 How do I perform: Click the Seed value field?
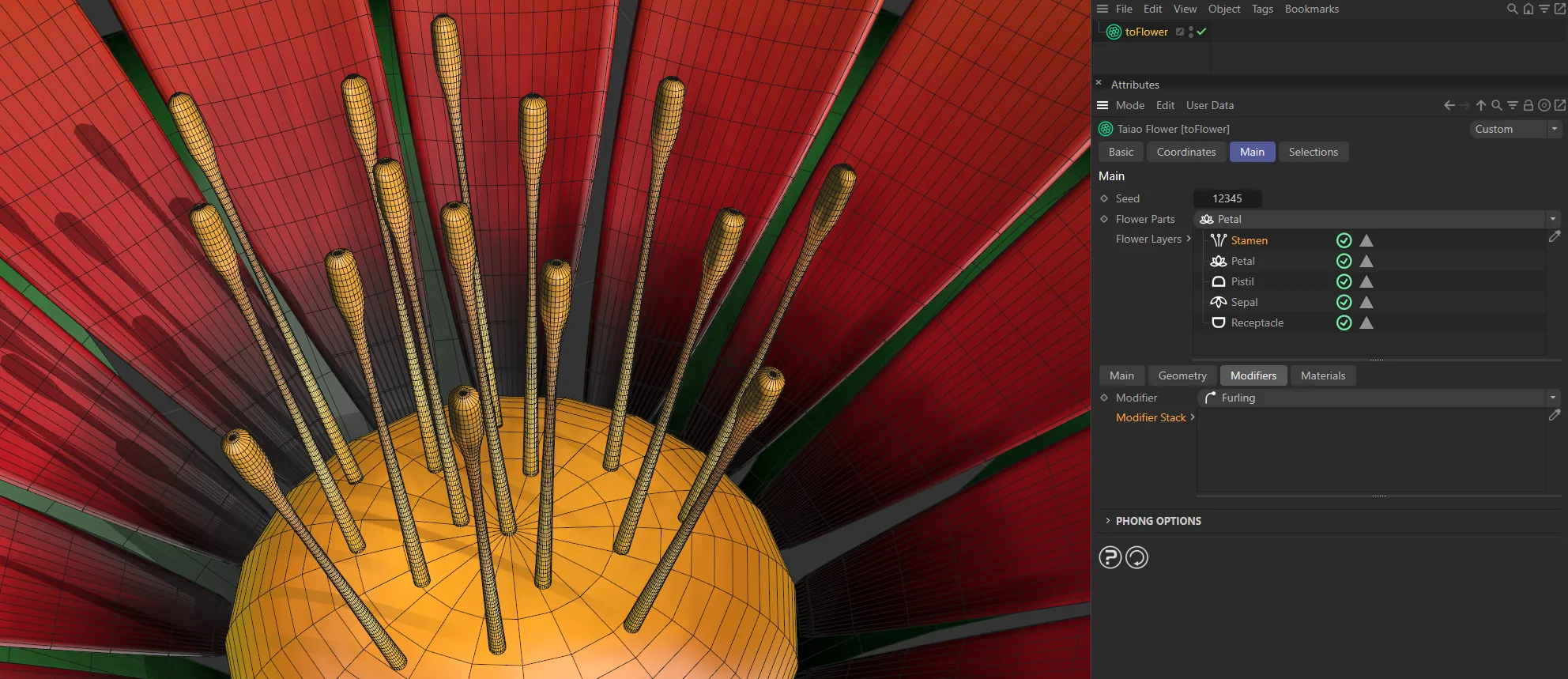click(x=1227, y=198)
